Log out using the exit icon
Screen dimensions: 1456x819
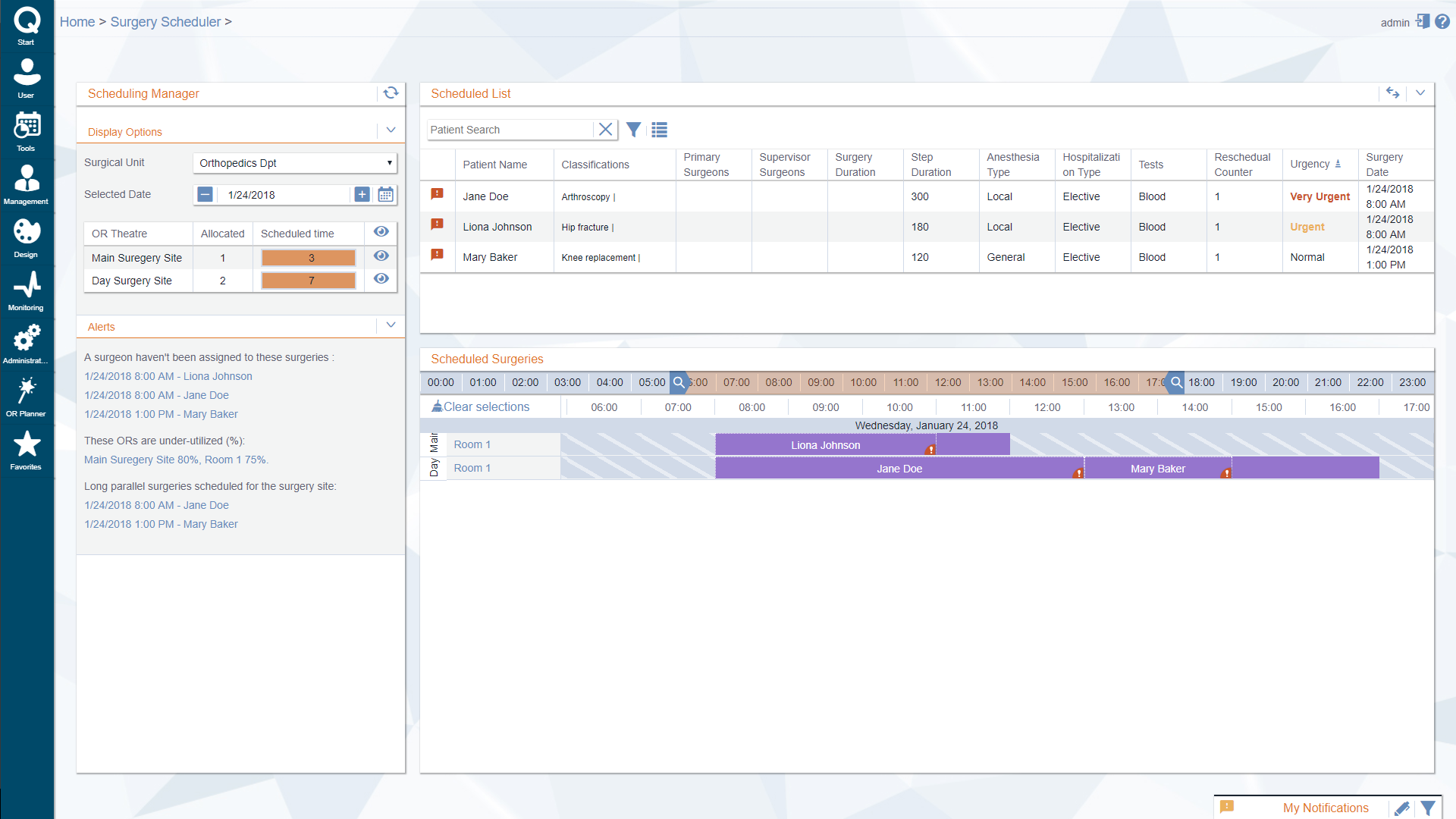1423,22
